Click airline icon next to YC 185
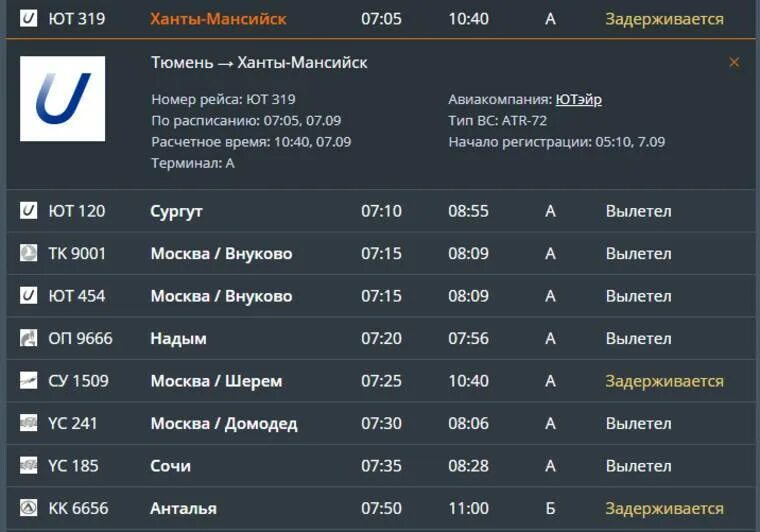Viewport: 760px width, 532px height. pyautogui.click(x=28, y=465)
